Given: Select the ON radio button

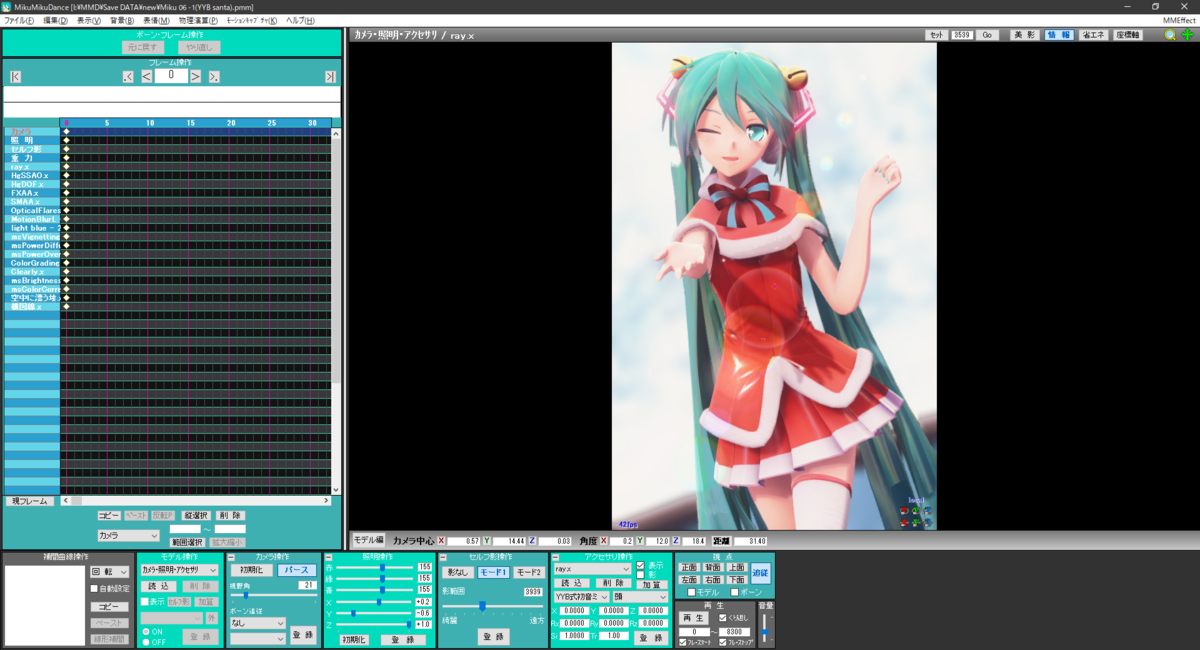Looking at the screenshot, I should 144,631.
